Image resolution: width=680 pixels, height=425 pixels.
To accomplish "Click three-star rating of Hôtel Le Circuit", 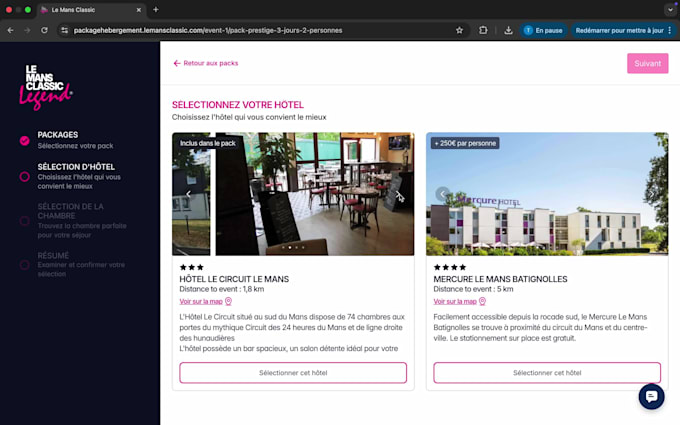I will [192, 267].
